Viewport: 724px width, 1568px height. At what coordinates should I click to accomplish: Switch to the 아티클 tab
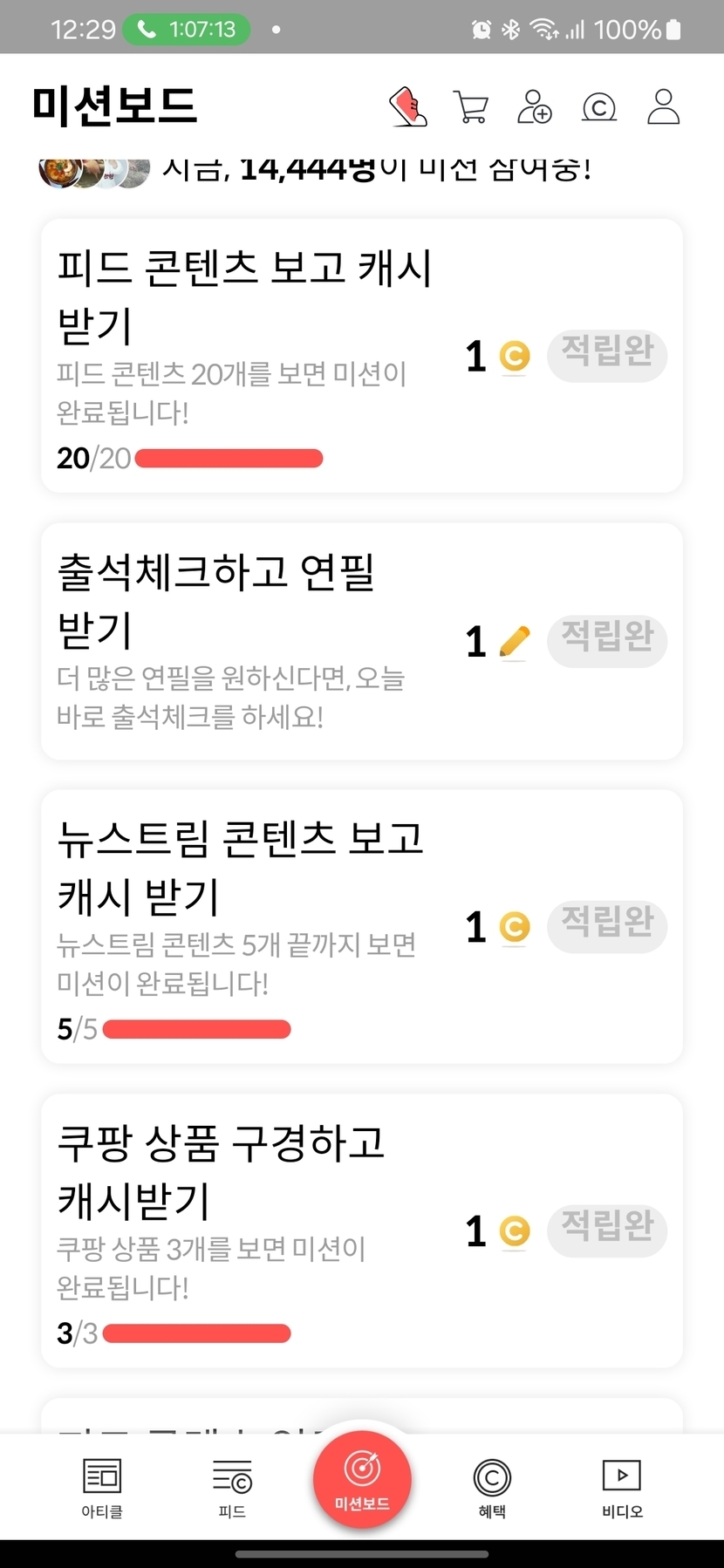click(x=102, y=1488)
